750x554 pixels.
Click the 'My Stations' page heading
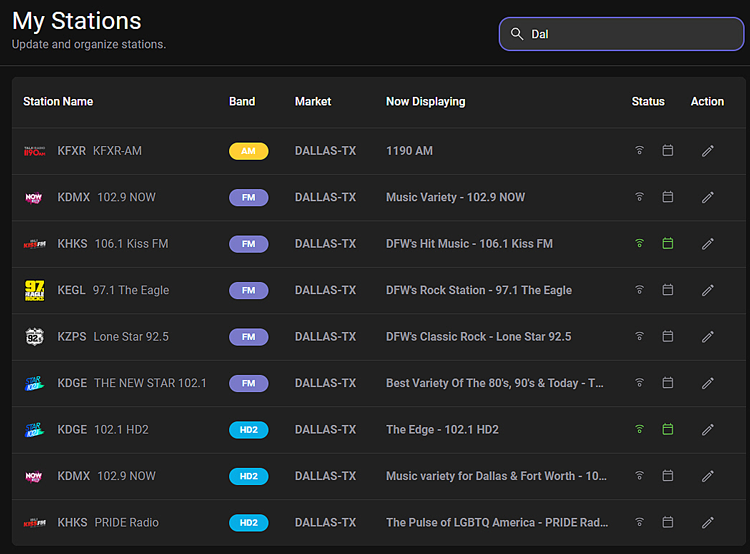pyautogui.click(x=77, y=21)
